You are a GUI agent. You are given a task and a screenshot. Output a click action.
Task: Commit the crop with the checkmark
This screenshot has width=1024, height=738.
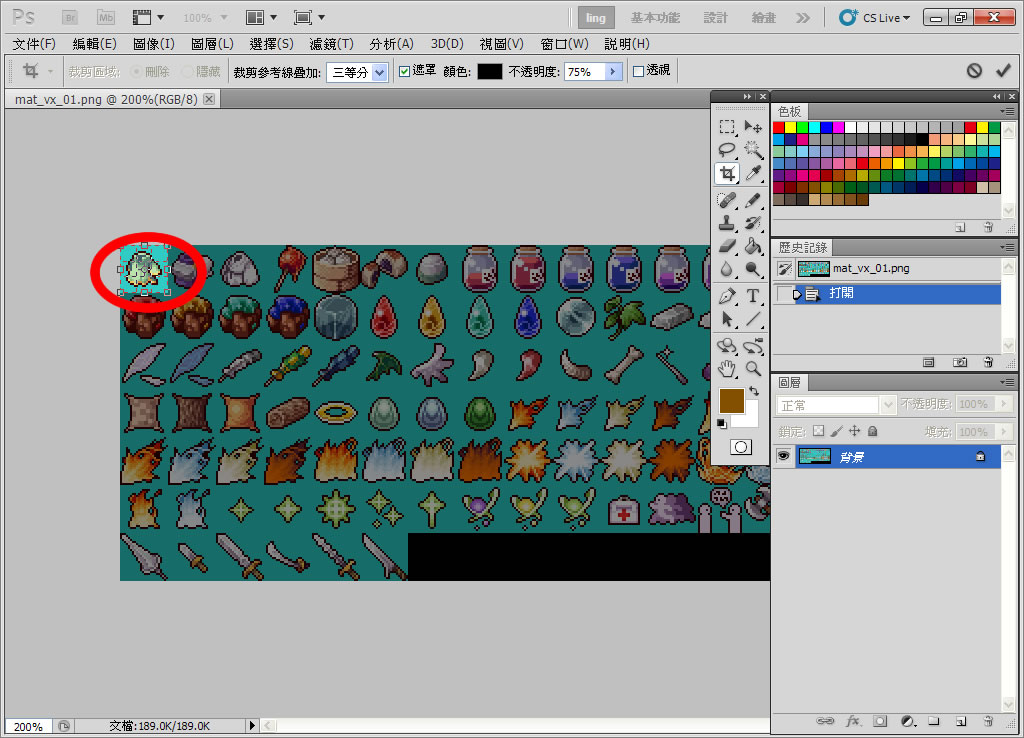pos(1003,71)
